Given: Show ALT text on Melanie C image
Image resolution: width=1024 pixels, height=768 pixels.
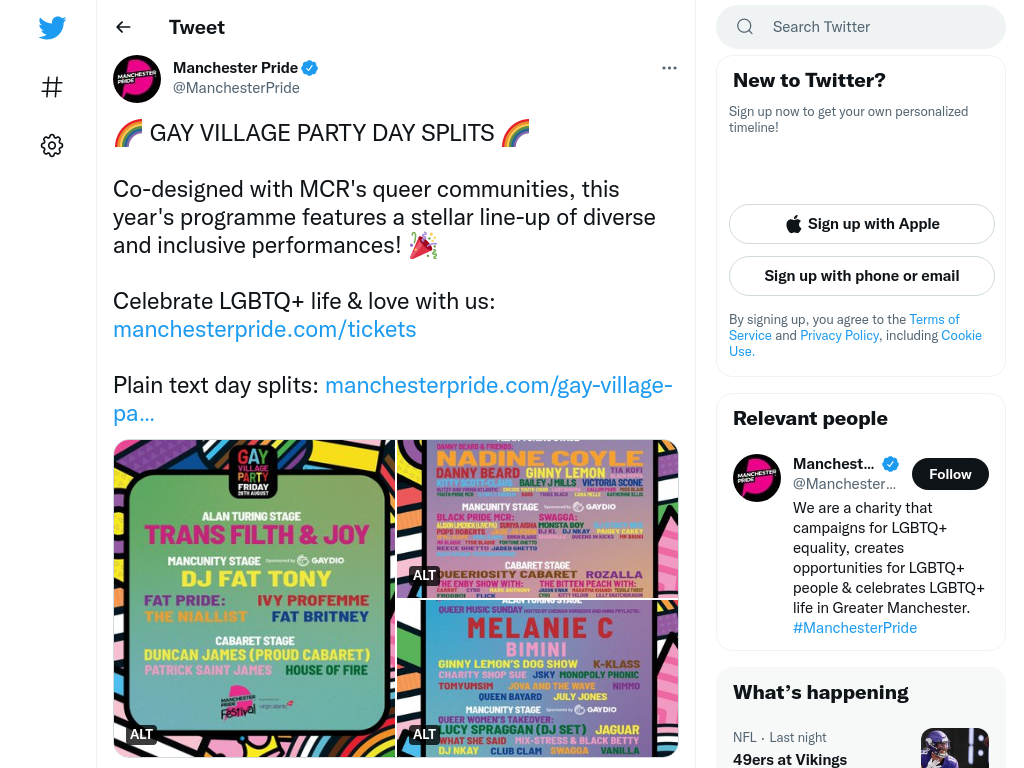Looking at the screenshot, I should (x=424, y=734).
